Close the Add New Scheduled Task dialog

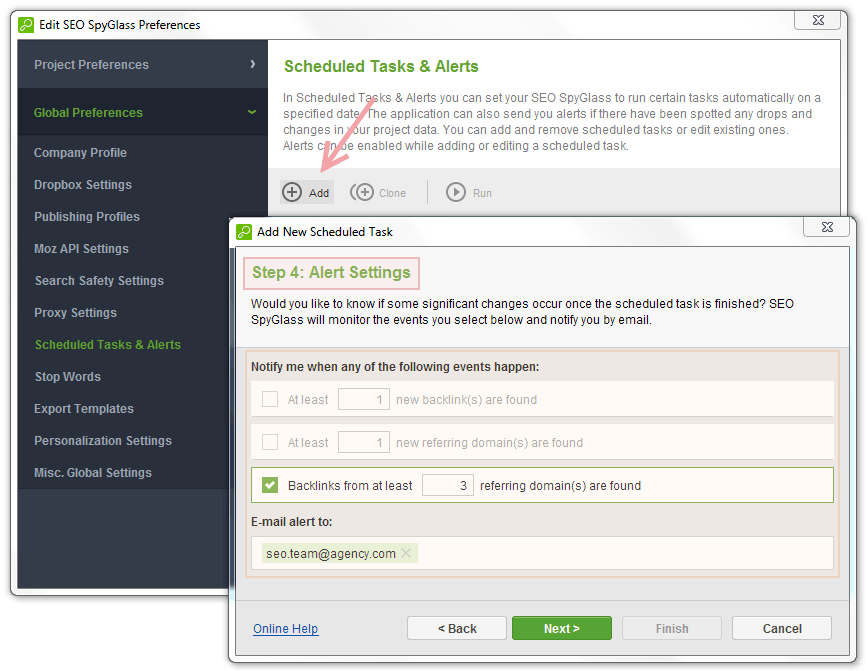coord(827,226)
